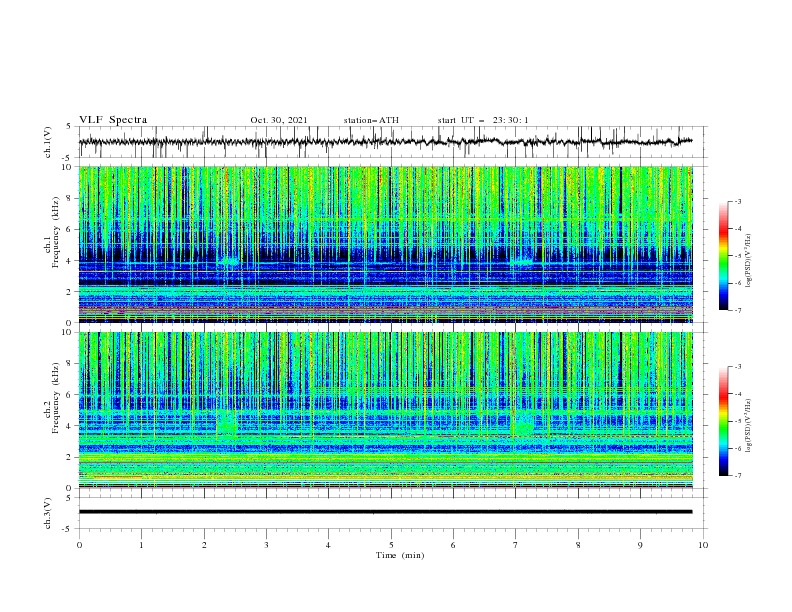Click the ch.2 spectrogram color bar

point(723,421)
